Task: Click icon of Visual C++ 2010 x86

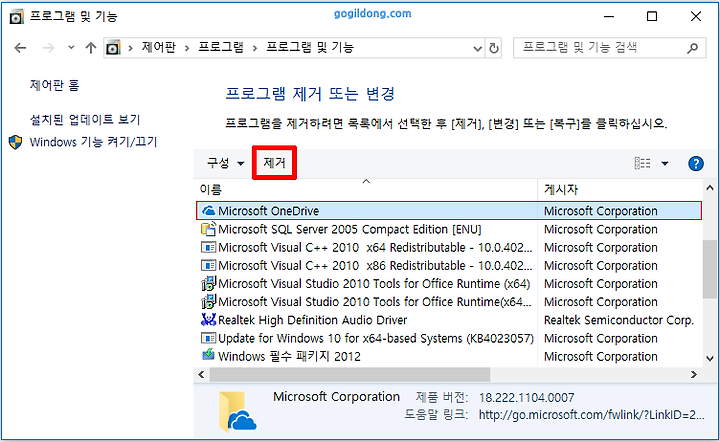Action: tap(208, 265)
